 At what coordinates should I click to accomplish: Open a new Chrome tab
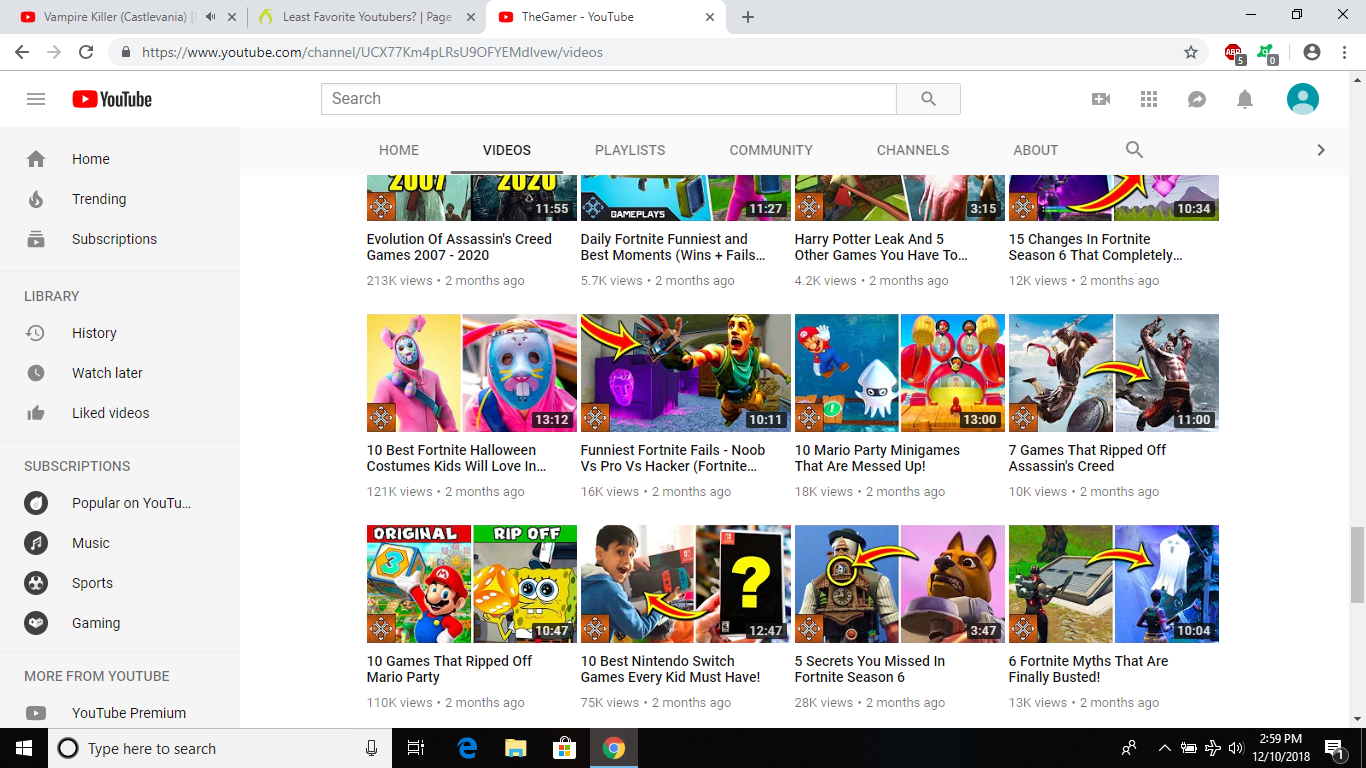point(748,17)
